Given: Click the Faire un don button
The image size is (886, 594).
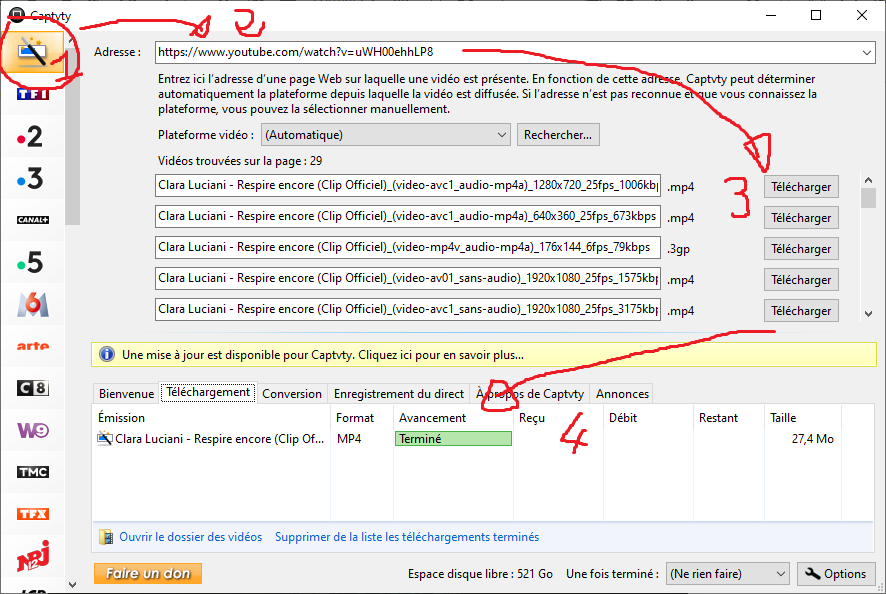Looking at the screenshot, I should pos(147,573).
